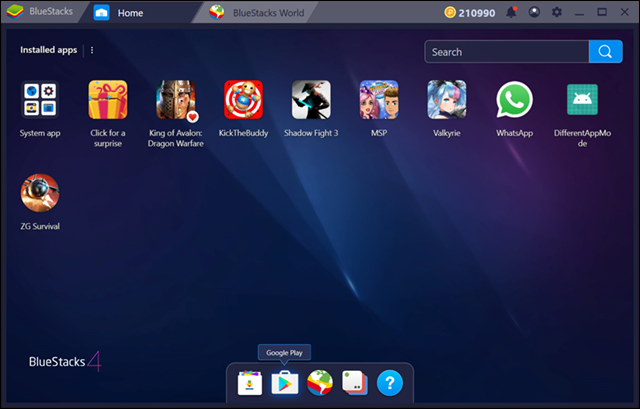This screenshot has height=409, width=640.
Task: Click the blue search magnifier button
Action: (x=606, y=51)
